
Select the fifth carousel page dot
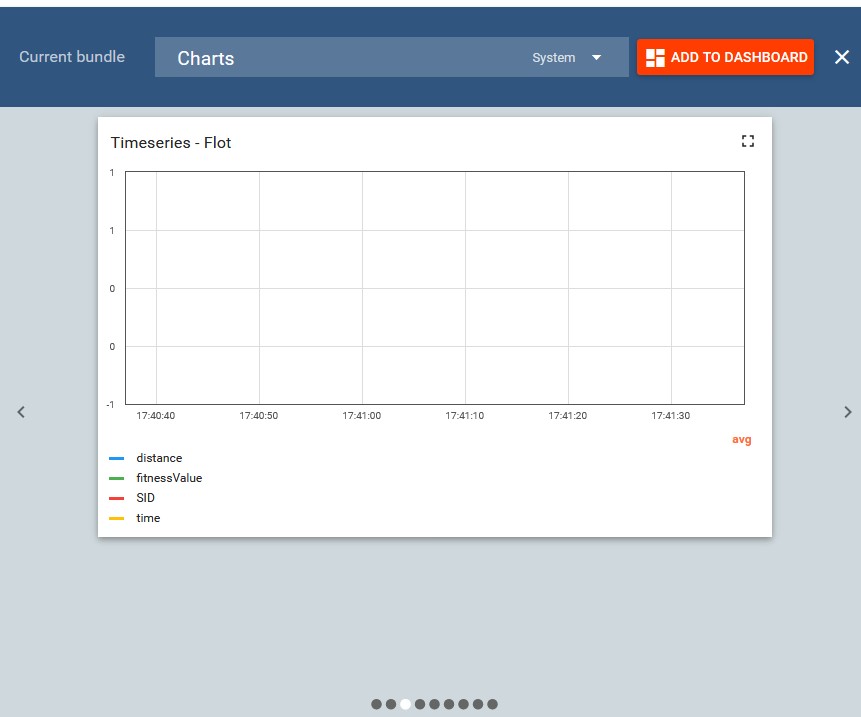(x=434, y=704)
